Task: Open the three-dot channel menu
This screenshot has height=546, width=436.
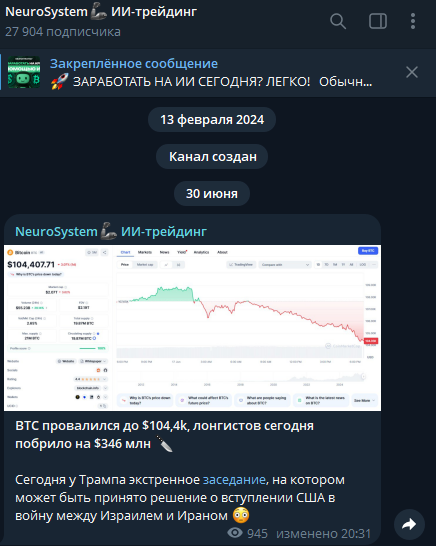Action: click(x=413, y=21)
